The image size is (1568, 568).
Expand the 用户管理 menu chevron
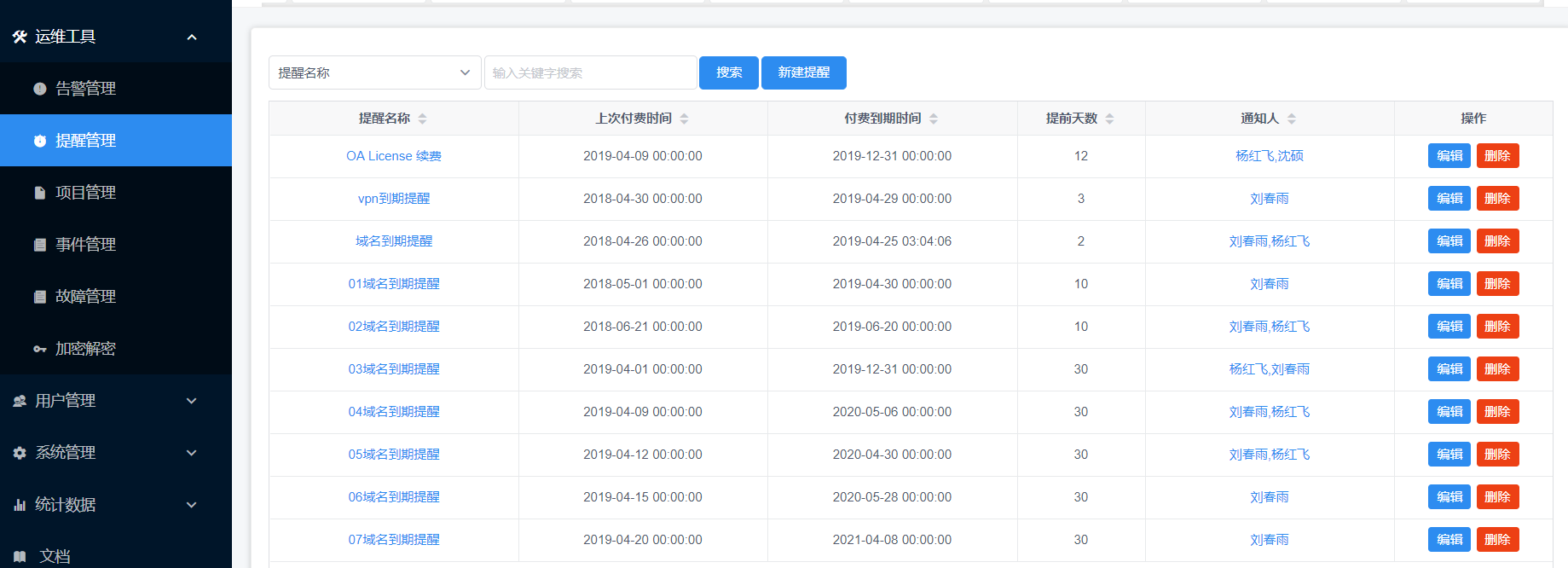[192, 401]
